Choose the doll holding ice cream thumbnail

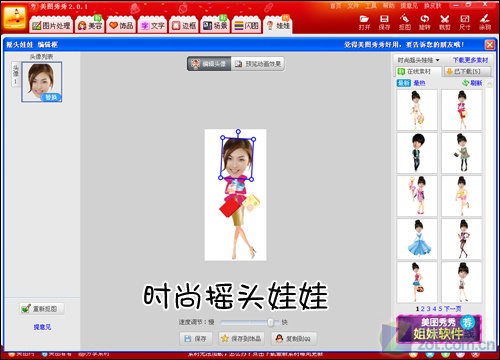[417, 196]
